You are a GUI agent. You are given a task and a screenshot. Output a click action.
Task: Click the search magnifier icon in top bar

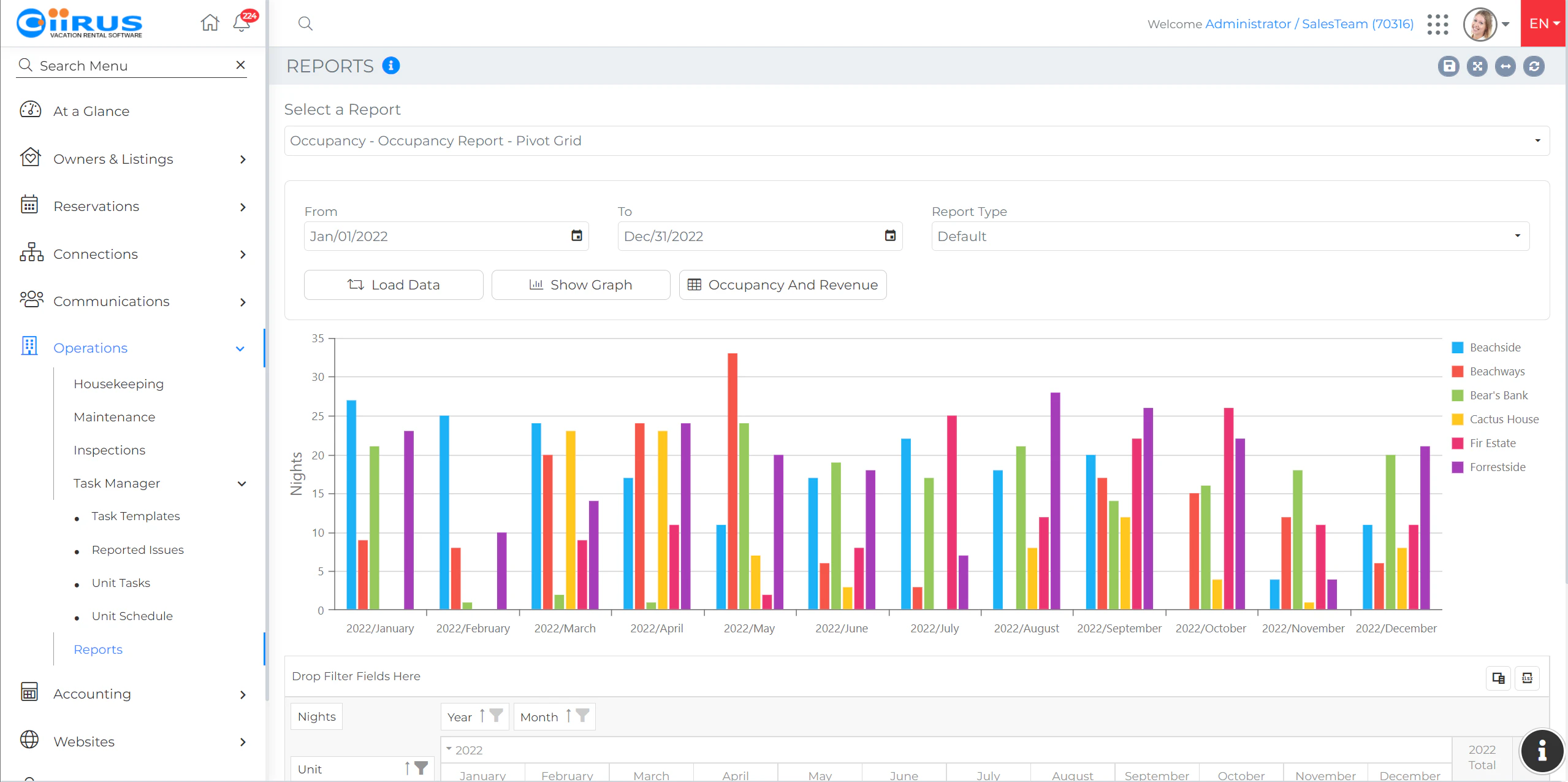tap(305, 23)
